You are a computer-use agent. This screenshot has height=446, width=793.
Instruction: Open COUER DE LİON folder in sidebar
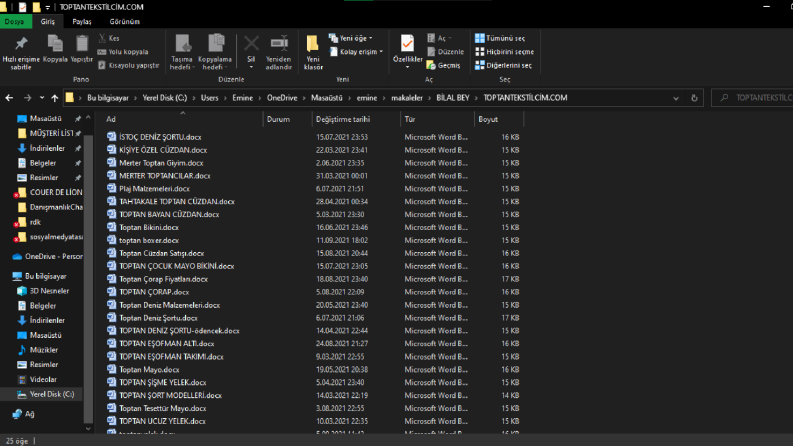(56, 192)
